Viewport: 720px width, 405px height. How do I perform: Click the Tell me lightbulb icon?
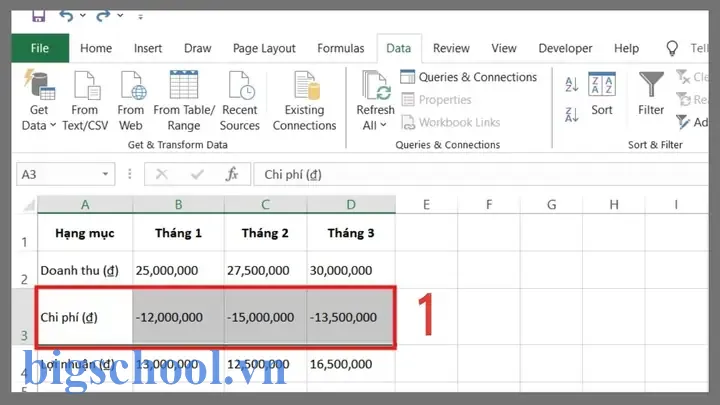pyautogui.click(x=672, y=48)
